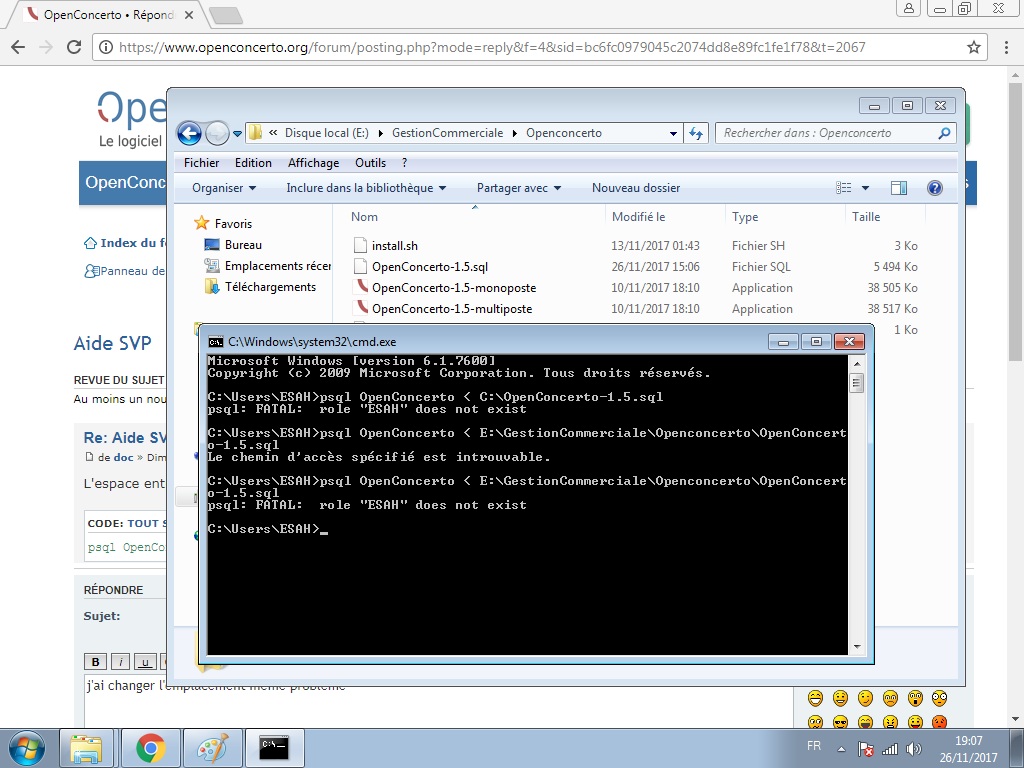Expand the Organiser dropdown menu
The image size is (1024, 768).
[224, 188]
